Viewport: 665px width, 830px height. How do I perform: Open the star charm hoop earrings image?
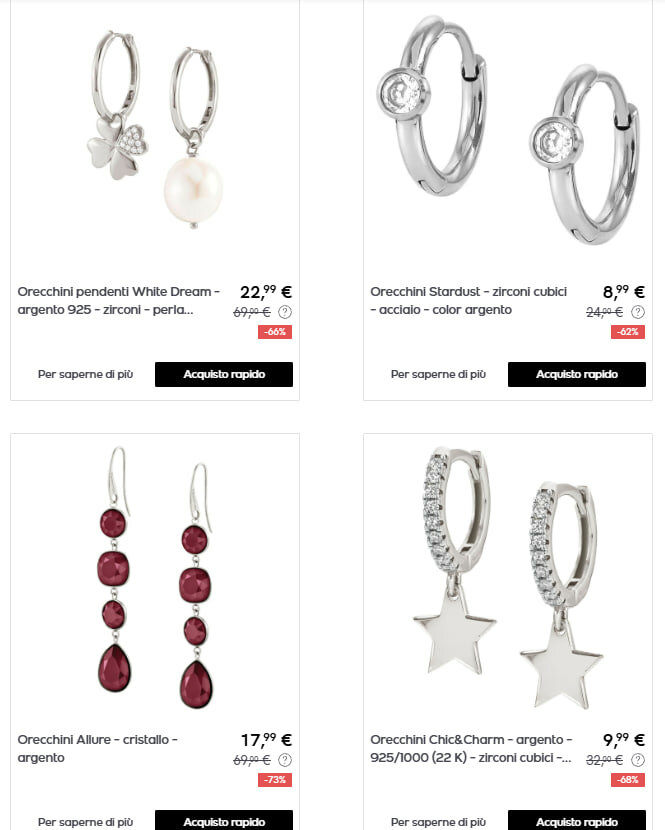coord(508,578)
